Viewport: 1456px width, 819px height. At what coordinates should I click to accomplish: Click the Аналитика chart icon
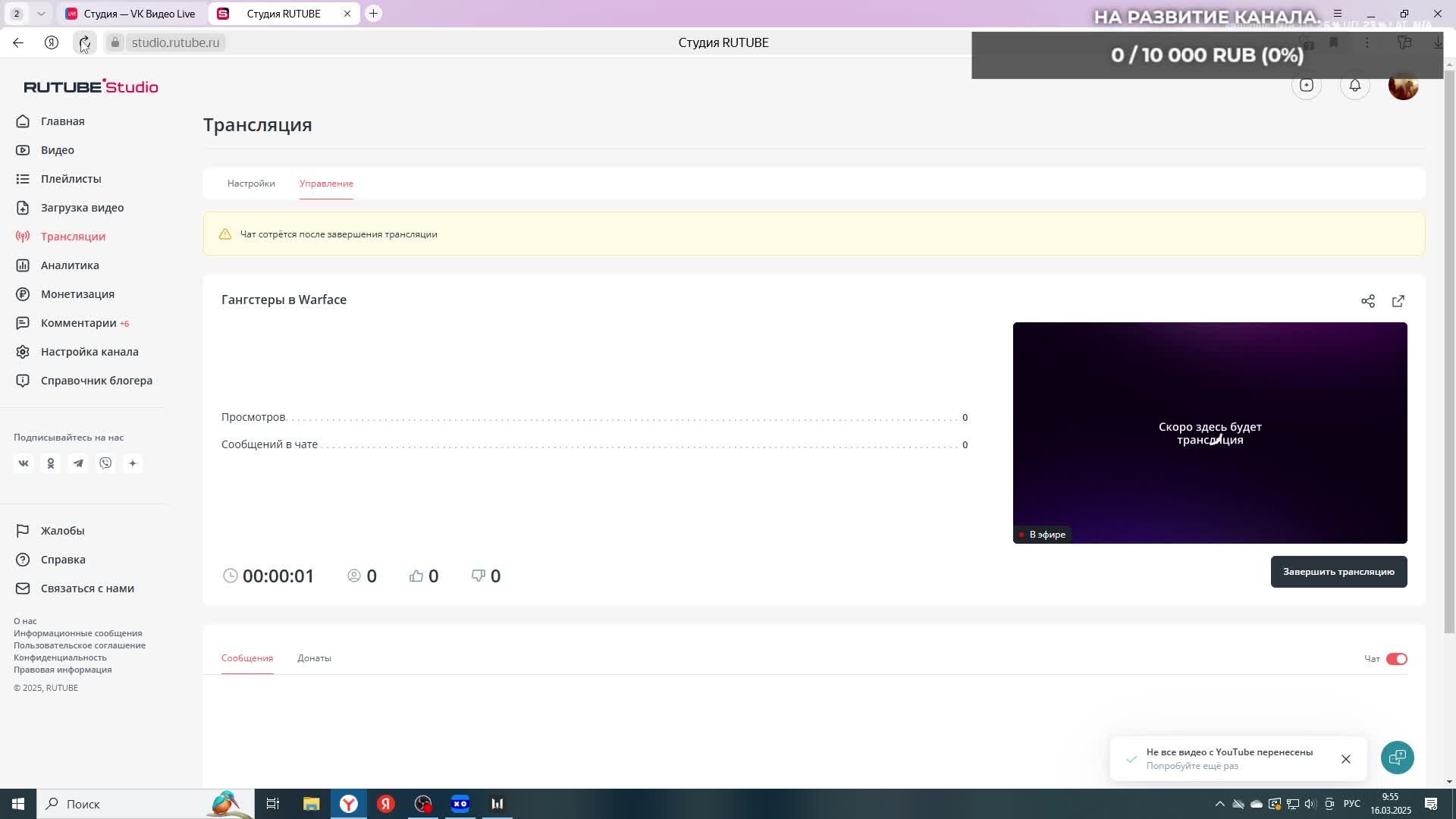(x=23, y=265)
